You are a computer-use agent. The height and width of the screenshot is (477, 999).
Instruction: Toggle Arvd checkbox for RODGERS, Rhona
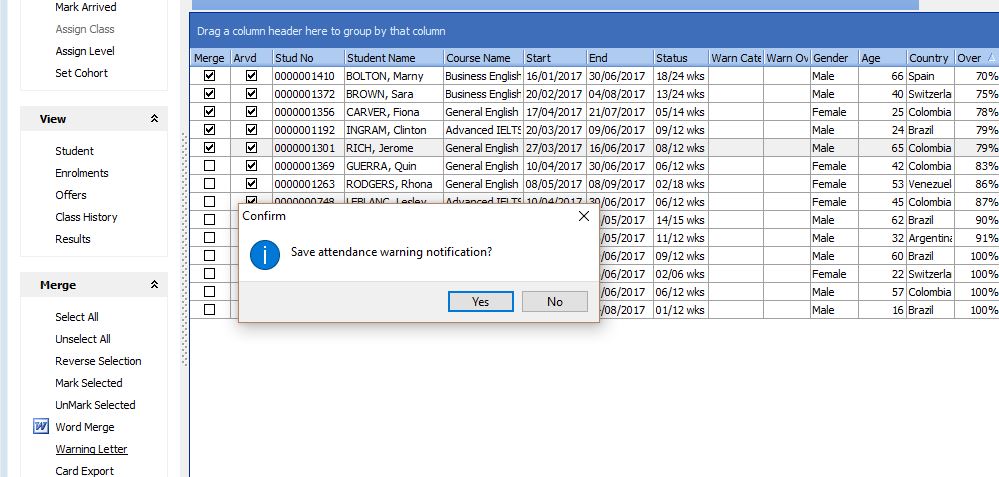[x=251, y=184]
